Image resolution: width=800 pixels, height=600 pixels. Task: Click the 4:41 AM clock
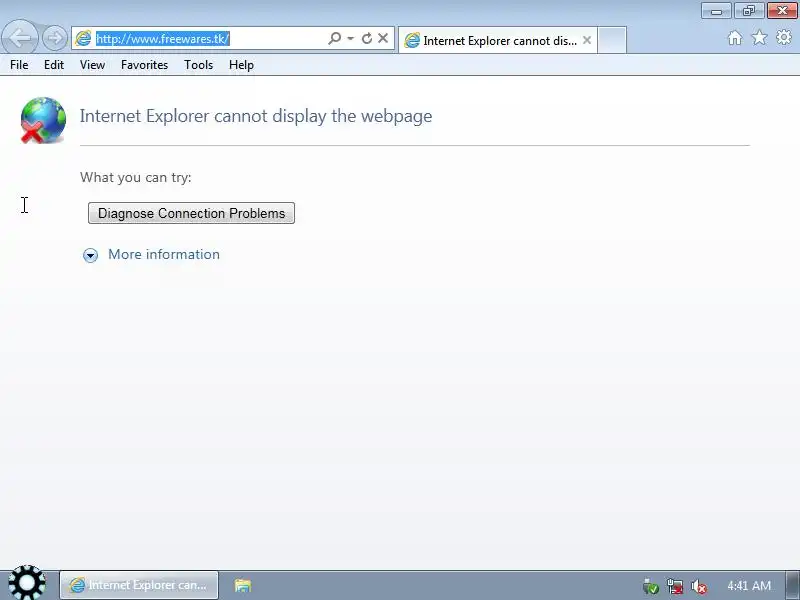749,586
